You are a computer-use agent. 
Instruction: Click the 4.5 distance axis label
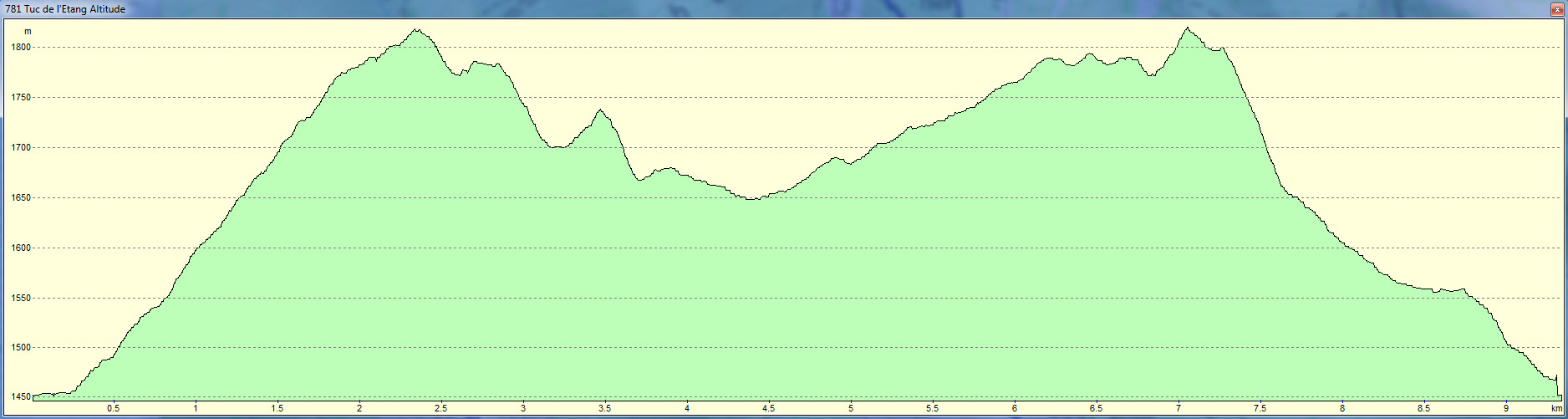768,409
